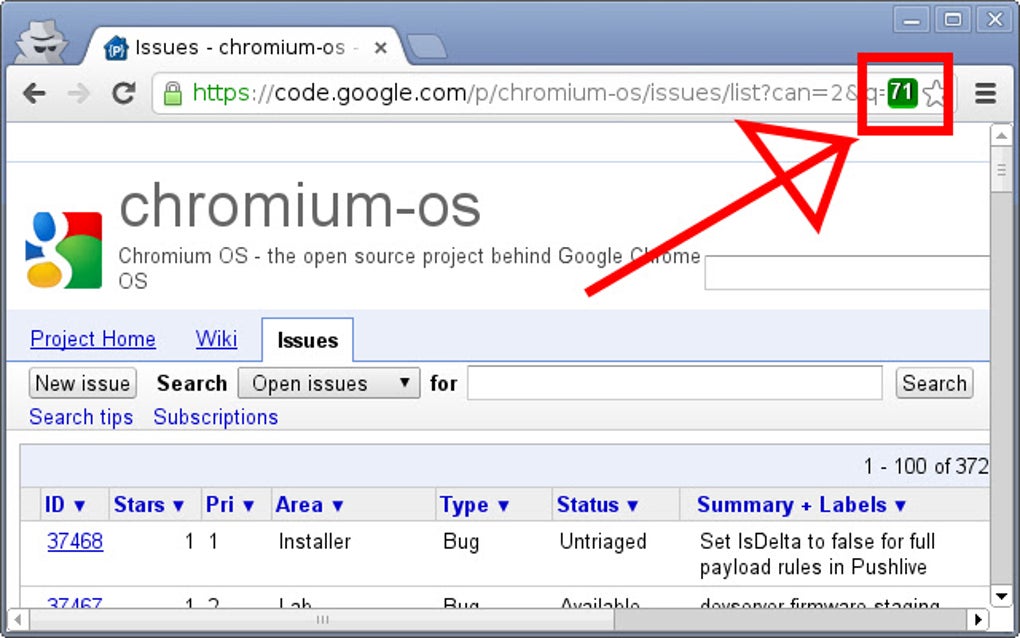Select the Project Home tab
This screenshot has width=1020, height=638.
92,339
